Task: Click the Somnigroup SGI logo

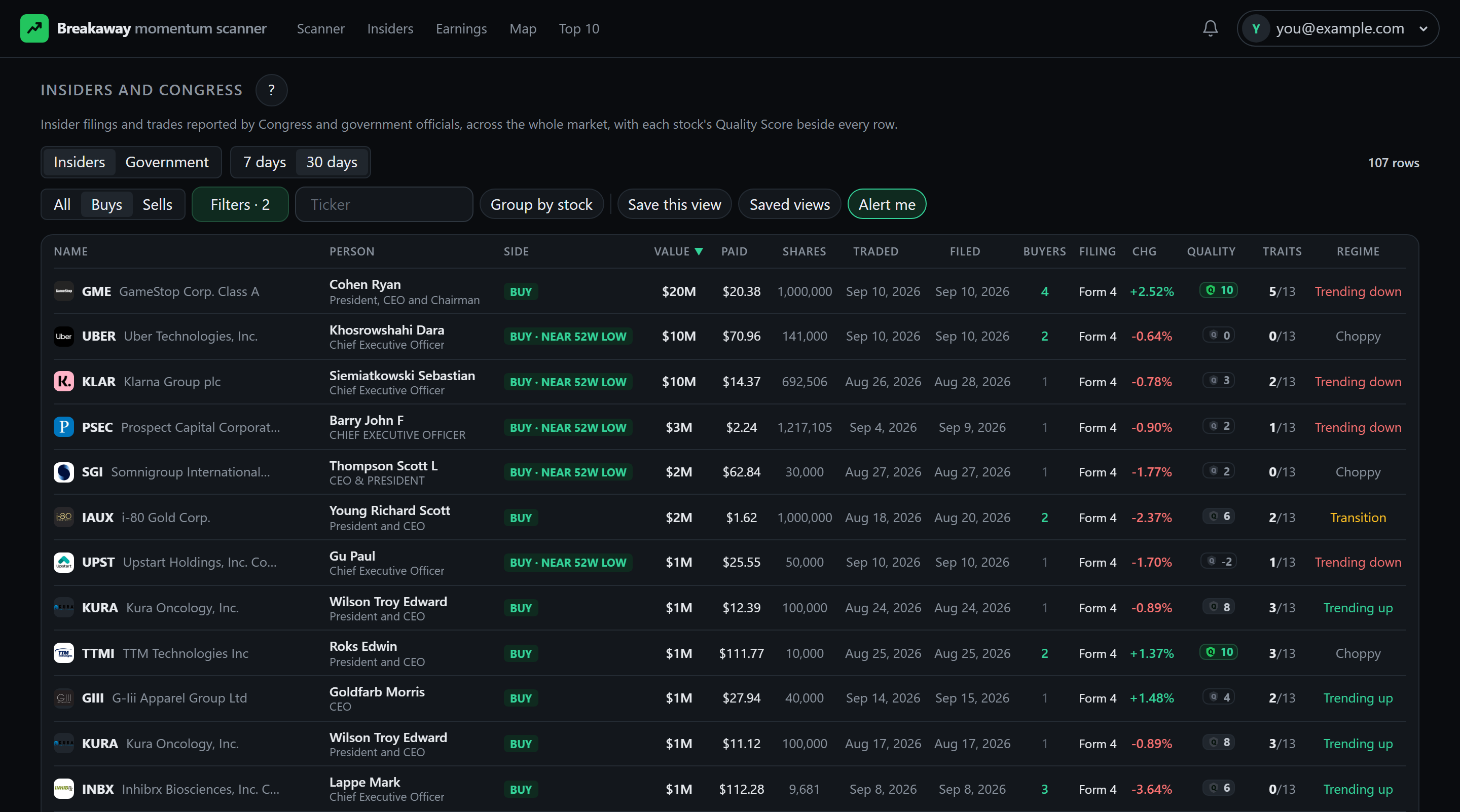Action: pyautogui.click(x=63, y=472)
